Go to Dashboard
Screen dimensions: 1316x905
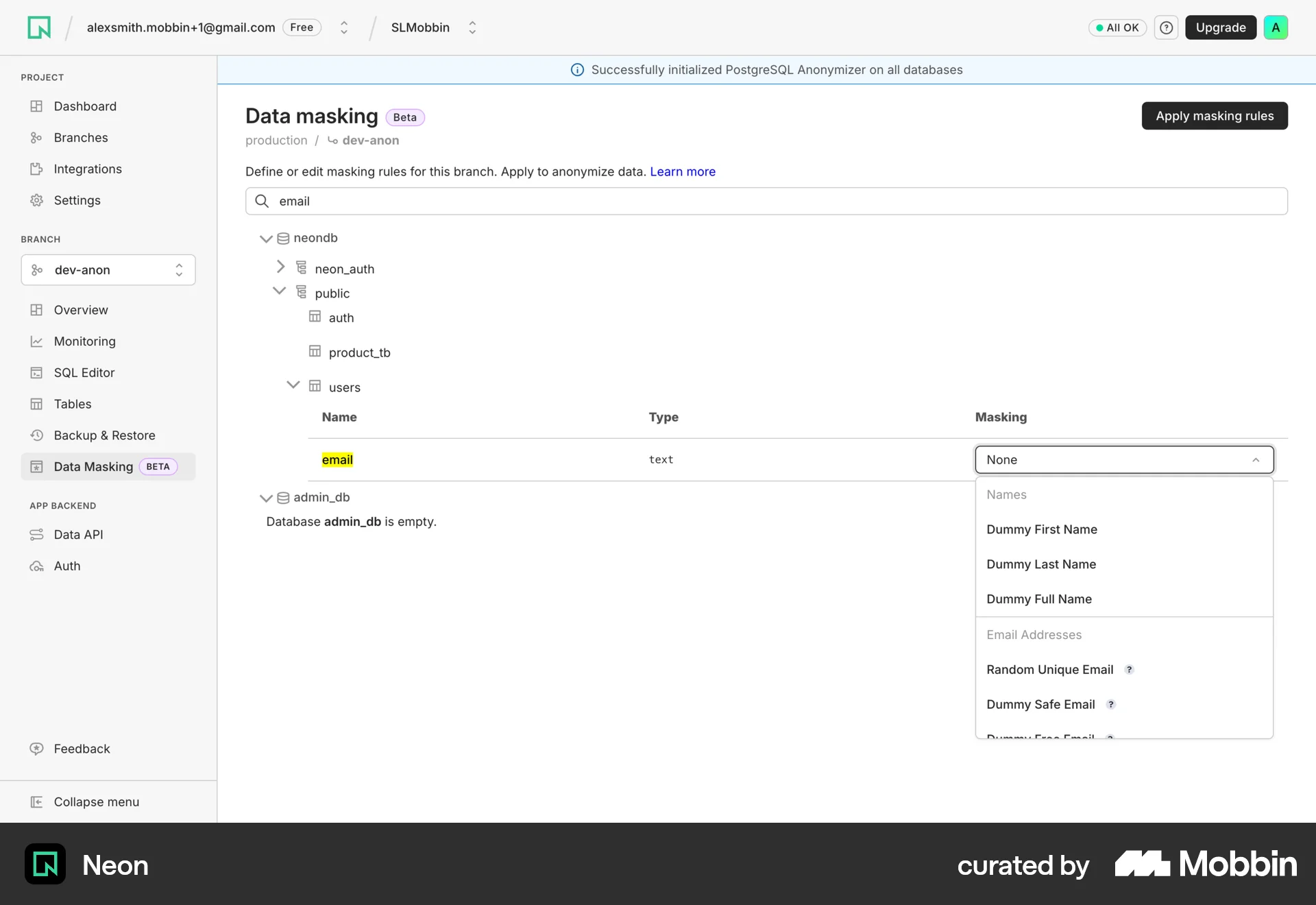[x=108, y=106]
